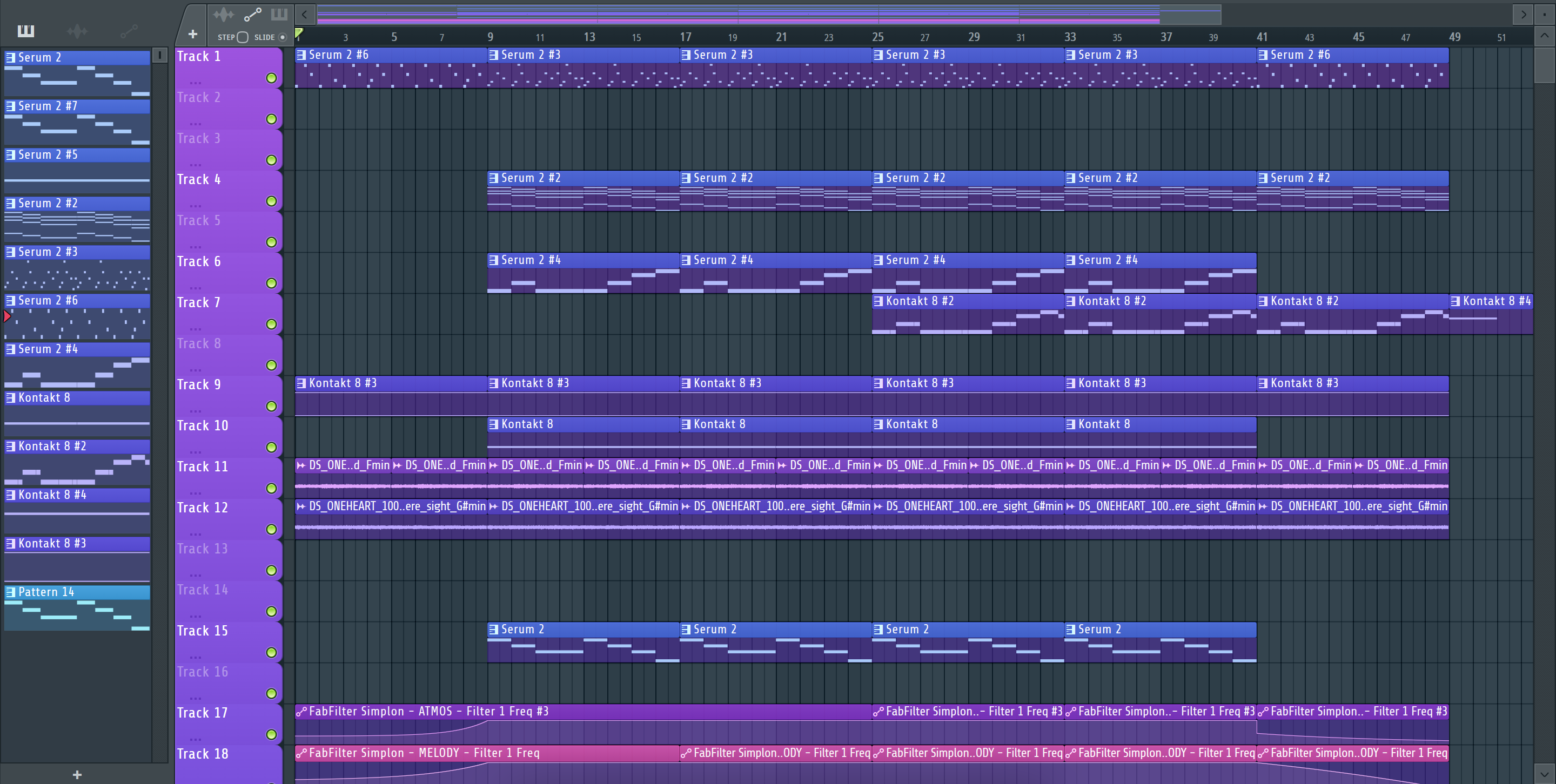The width and height of the screenshot is (1556, 784).
Task: Focus automation clips with the node-line icon
Action: (x=252, y=15)
